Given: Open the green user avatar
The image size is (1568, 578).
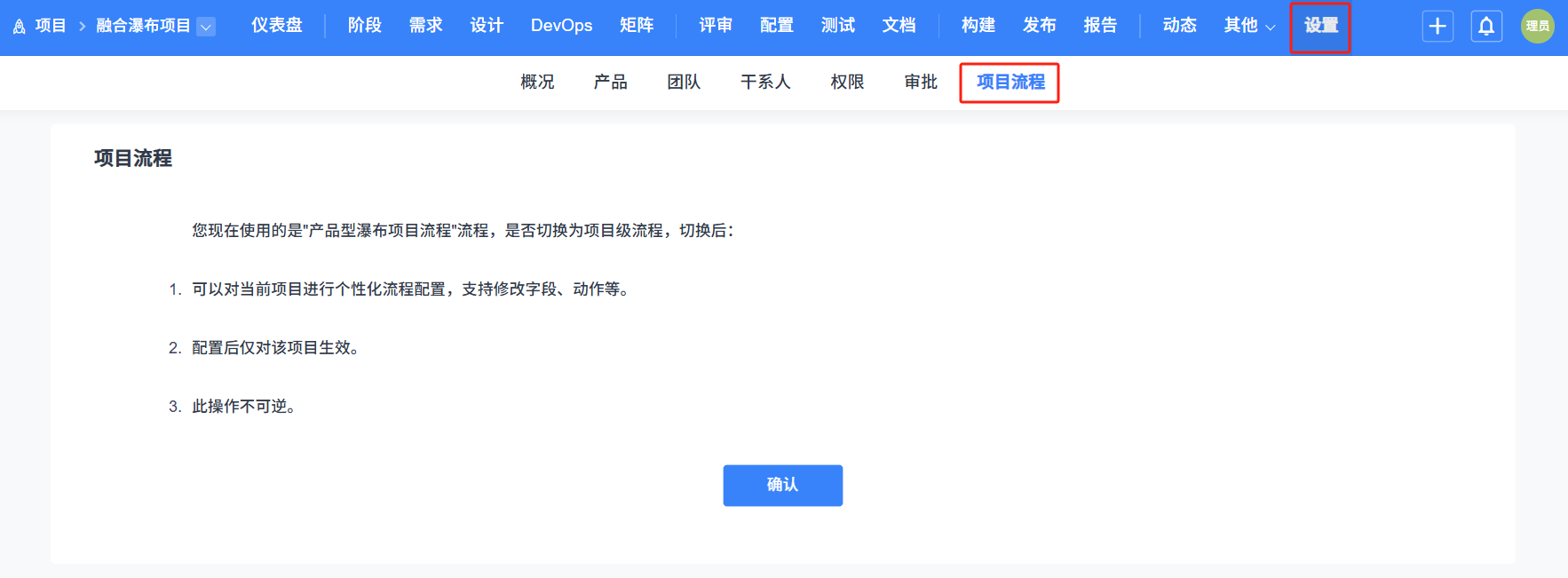Looking at the screenshot, I should pyautogui.click(x=1537, y=27).
